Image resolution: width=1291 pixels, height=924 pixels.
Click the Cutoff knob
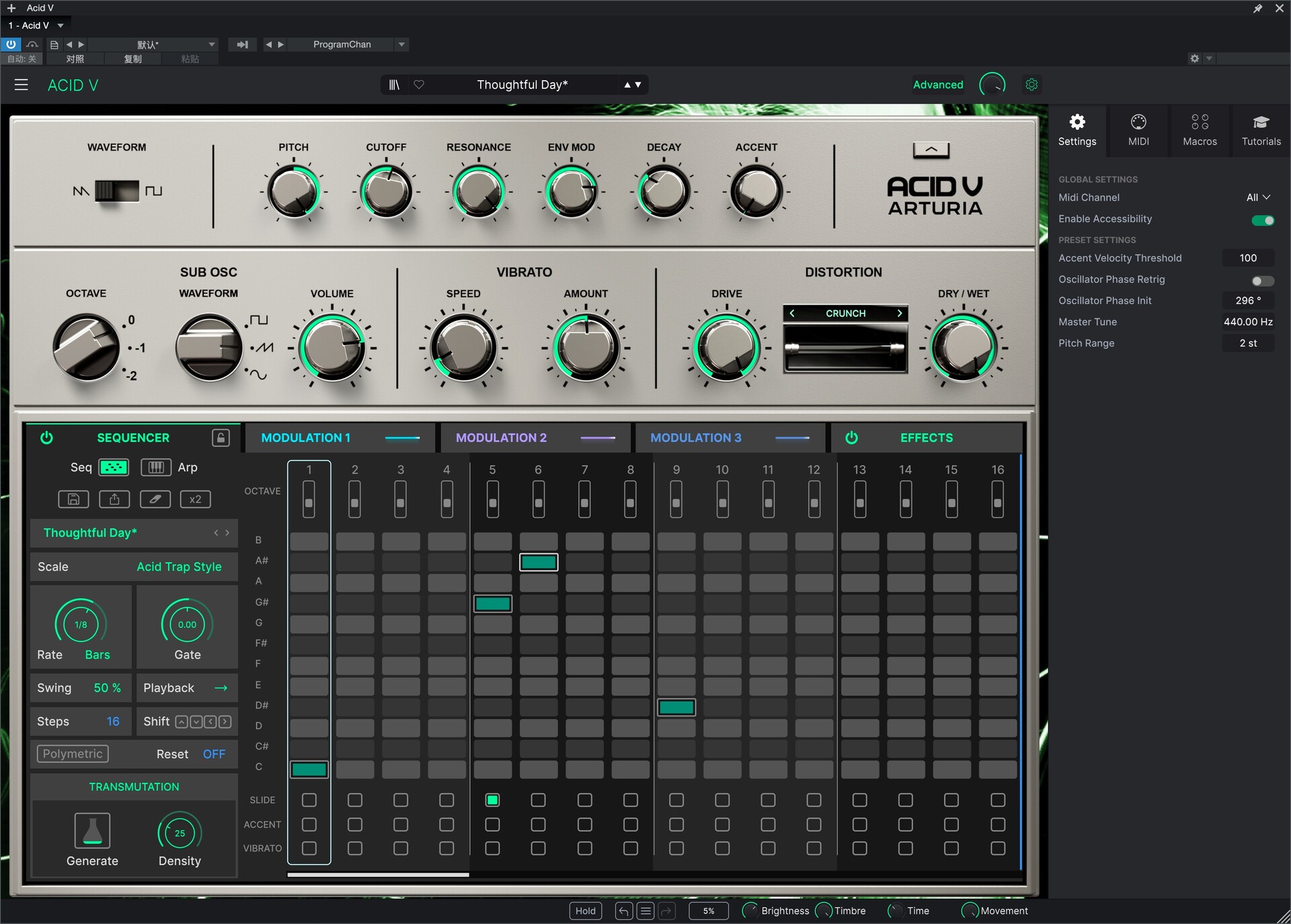386,192
